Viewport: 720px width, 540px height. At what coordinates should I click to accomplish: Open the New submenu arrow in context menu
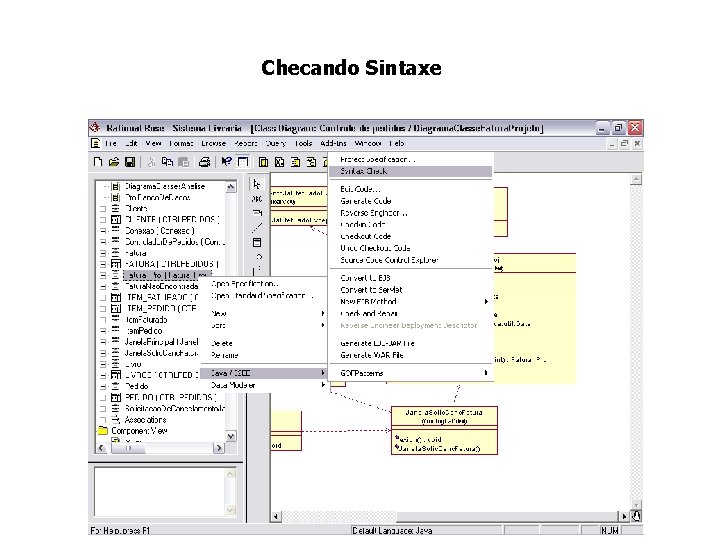click(x=323, y=314)
